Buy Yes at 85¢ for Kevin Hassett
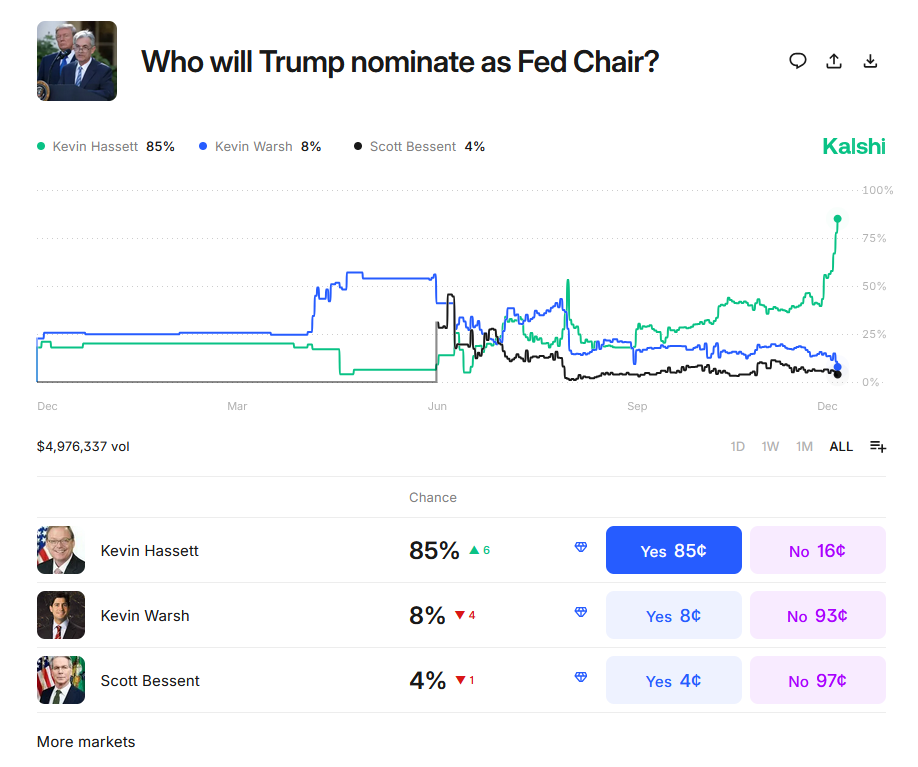The height and width of the screenshot is (767, 918). [673, 549]
